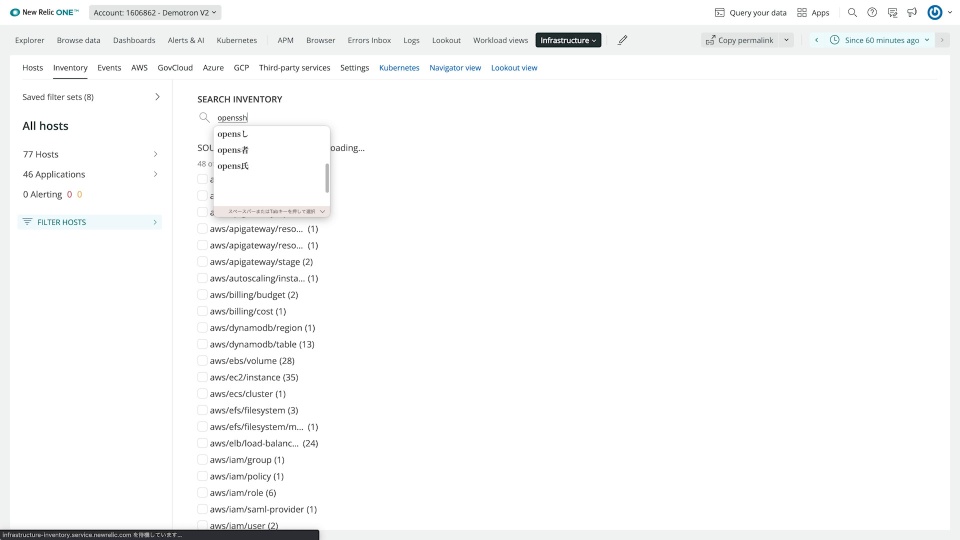The width and height of the screenshot is (960, 540).
Task: Open Logs in top navigation
Action: (411, 40)
